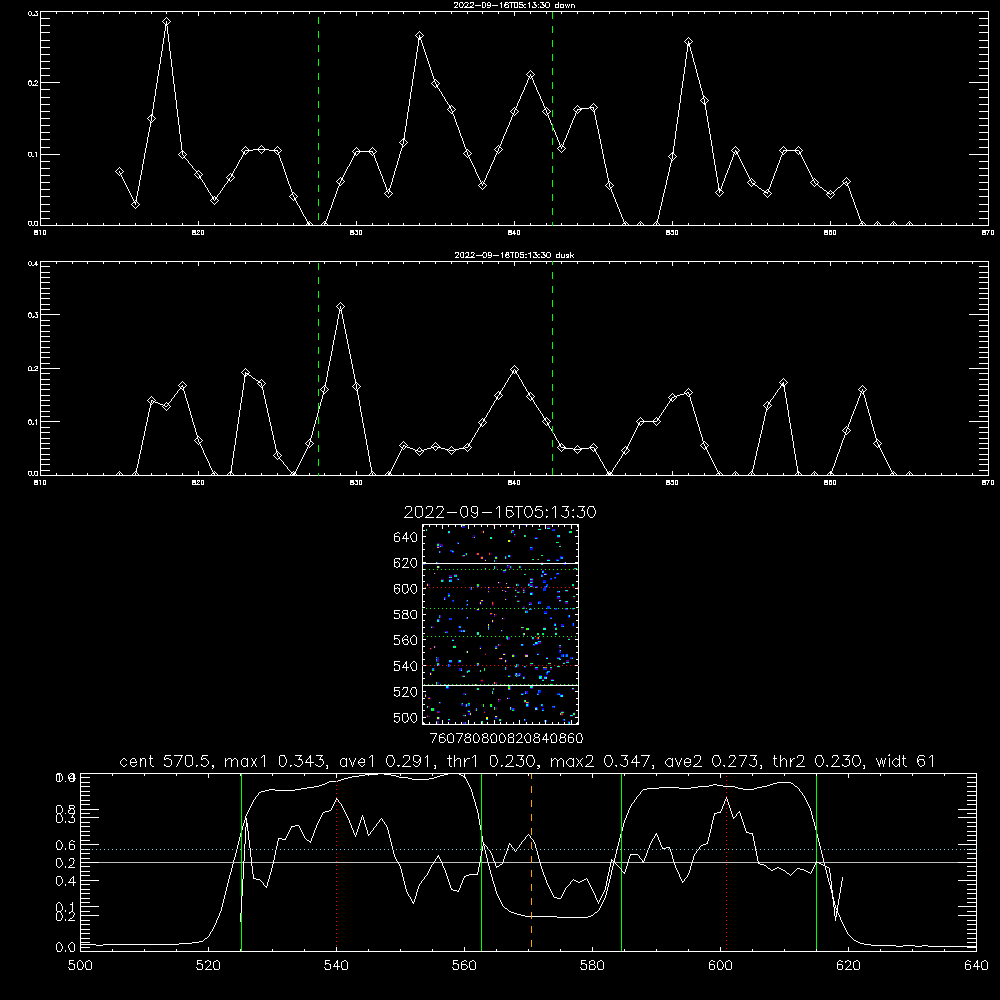This screenshot has width=1000, height=1000.
Task: Click the green vertical line near 525 in bottom plot
Action: pyautogui.click(x=241, y=862)
